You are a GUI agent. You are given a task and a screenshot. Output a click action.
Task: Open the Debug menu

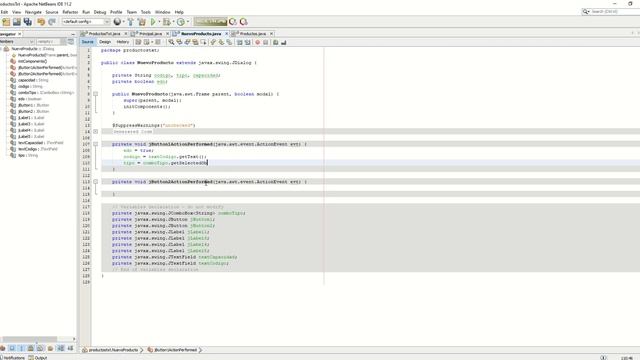point(100,12)
